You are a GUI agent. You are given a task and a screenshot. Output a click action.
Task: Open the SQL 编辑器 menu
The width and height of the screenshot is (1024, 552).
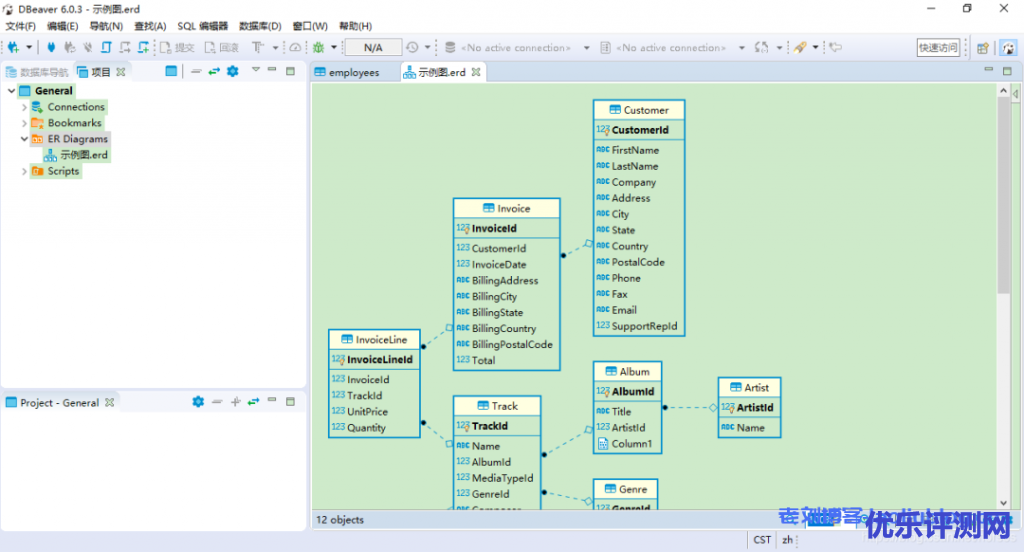click(x=202, y=26)
